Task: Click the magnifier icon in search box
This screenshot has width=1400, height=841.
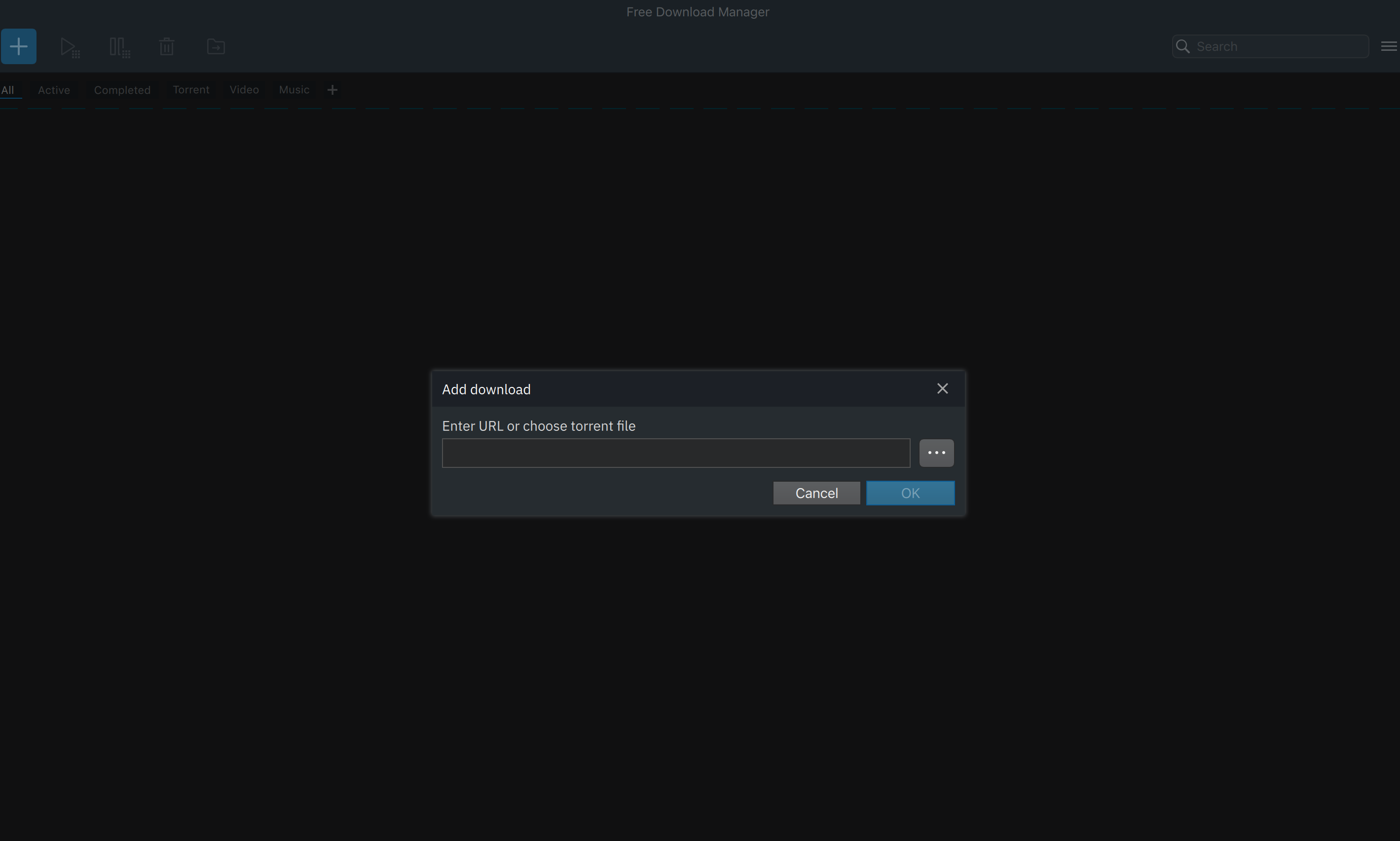Action: tap(1183, 46)
